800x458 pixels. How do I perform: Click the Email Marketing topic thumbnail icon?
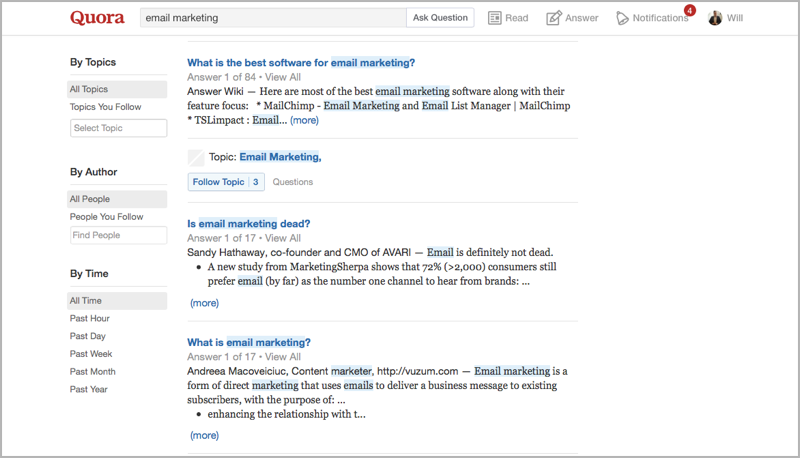(196, 158)
